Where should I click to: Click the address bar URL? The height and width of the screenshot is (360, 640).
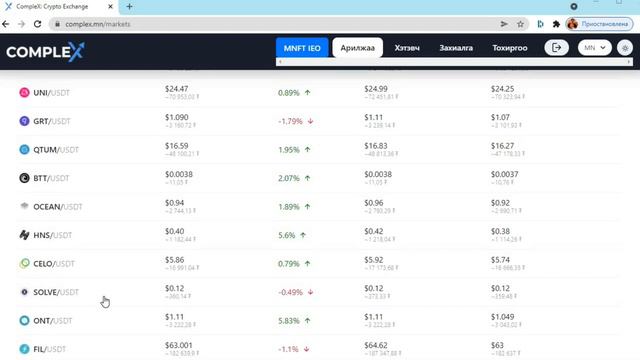98,24
